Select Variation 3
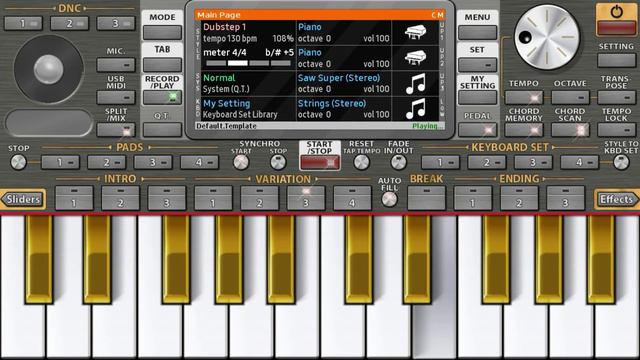This screenshot has height=360, width=640. pos(306,198)
